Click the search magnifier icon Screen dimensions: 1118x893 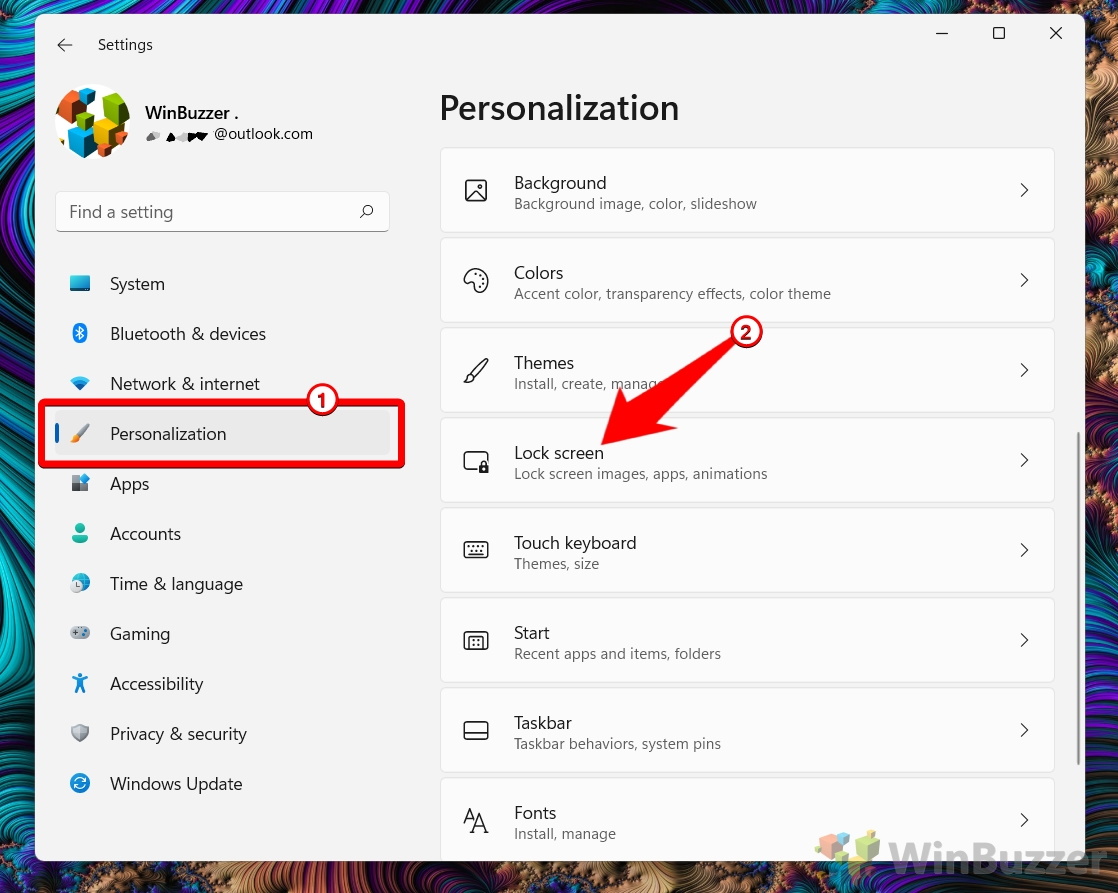(x=366, y=211)
